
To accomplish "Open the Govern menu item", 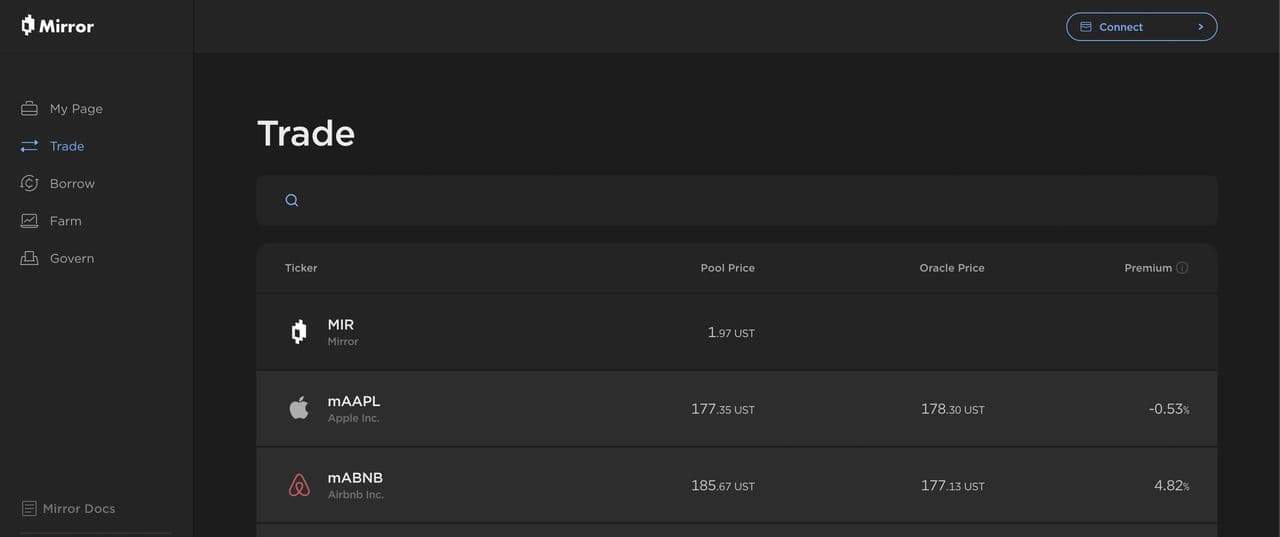I will click(x=72, y=258).
